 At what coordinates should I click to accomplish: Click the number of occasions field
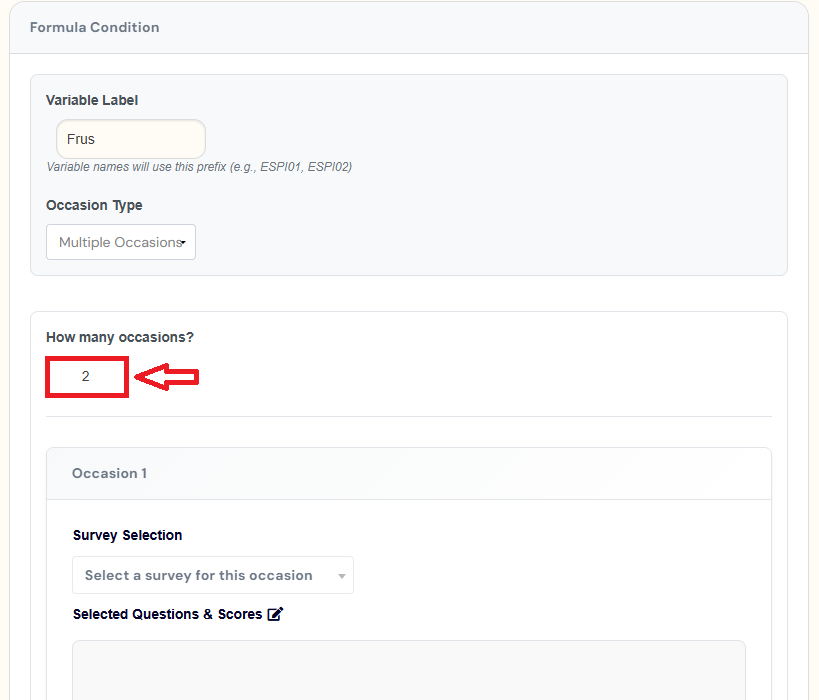click(86, 377)
